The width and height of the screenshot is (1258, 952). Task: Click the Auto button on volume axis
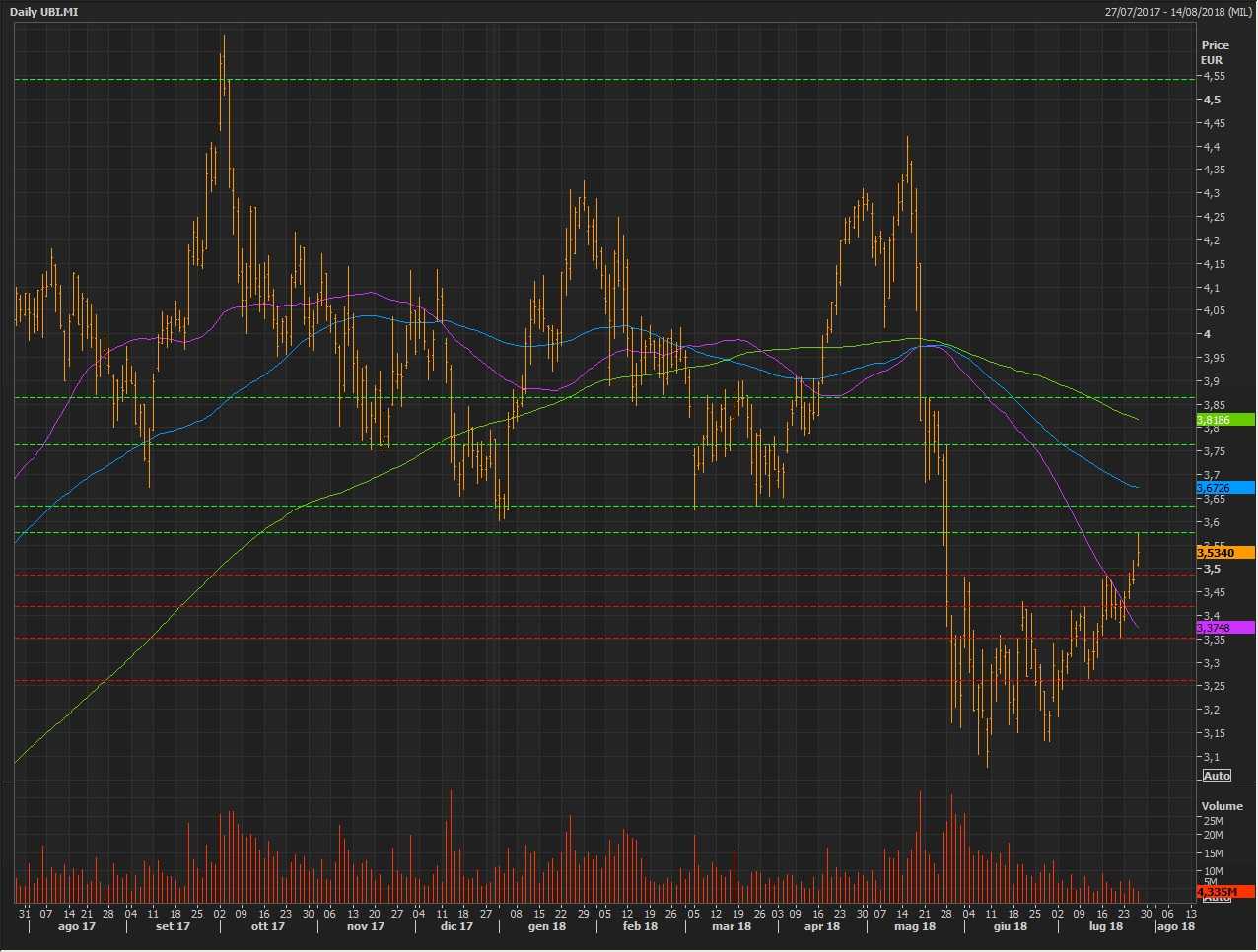(x=1217, y=898)
